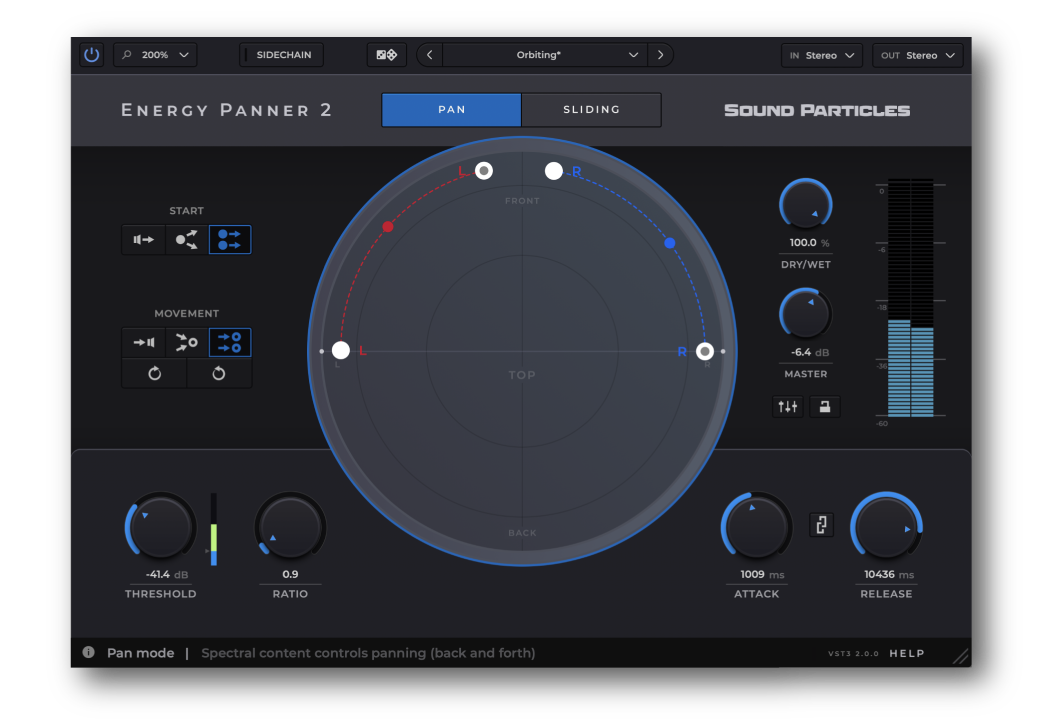Select the speaker-with-arrow START mode icon

click(143, 239)
